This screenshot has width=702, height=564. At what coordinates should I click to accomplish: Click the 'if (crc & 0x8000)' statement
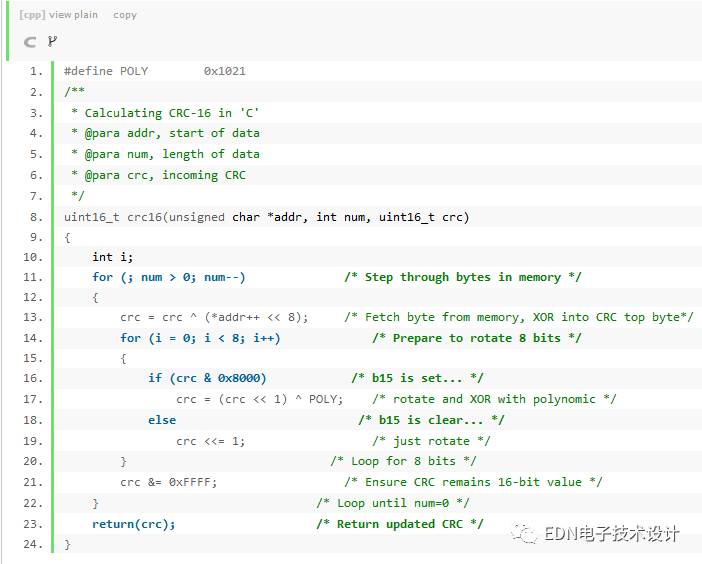point(207,378)
